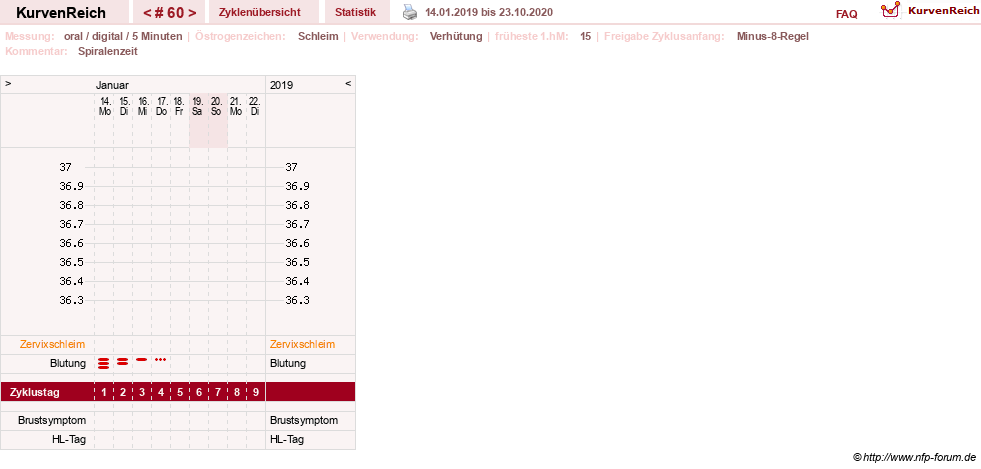Viewport: 981px width, 469px height.
Task: Click the left 'Blutung' row label
Action: 68,363
